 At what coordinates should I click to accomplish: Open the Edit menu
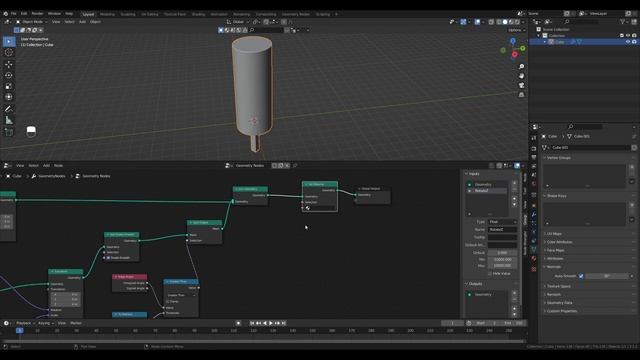(x=24, y=13)
